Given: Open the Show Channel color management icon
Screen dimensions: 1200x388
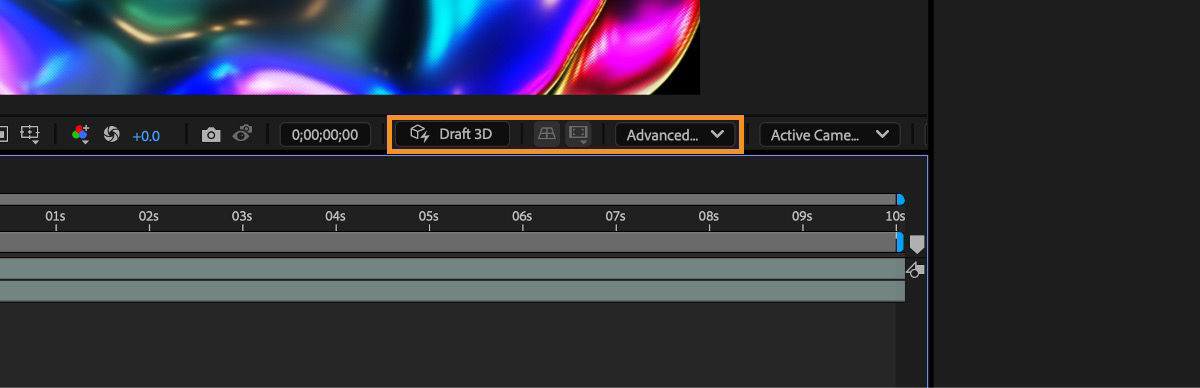Looking at the screenshot, I should pos(80,134).
